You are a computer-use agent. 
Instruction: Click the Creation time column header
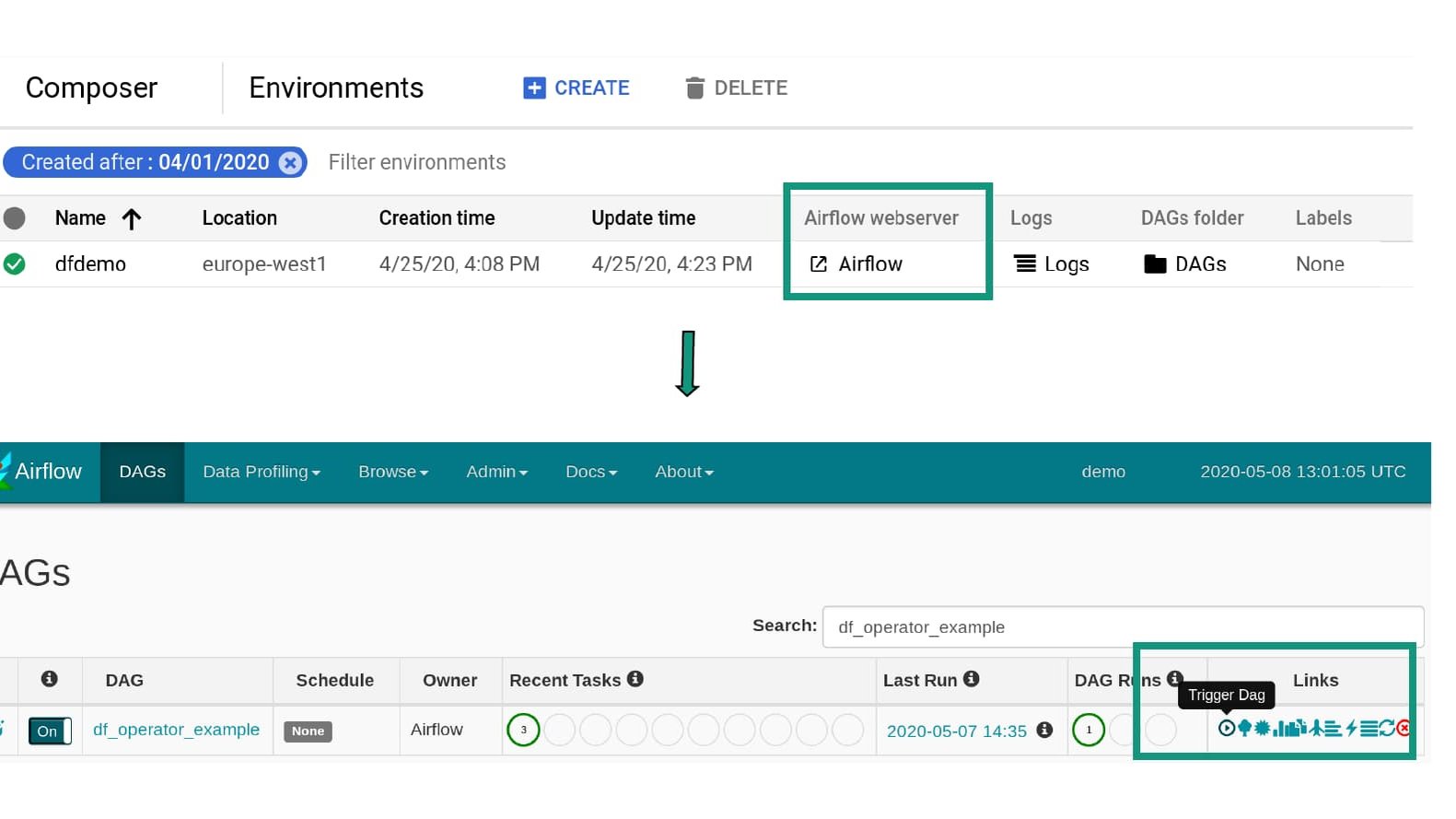437,218
